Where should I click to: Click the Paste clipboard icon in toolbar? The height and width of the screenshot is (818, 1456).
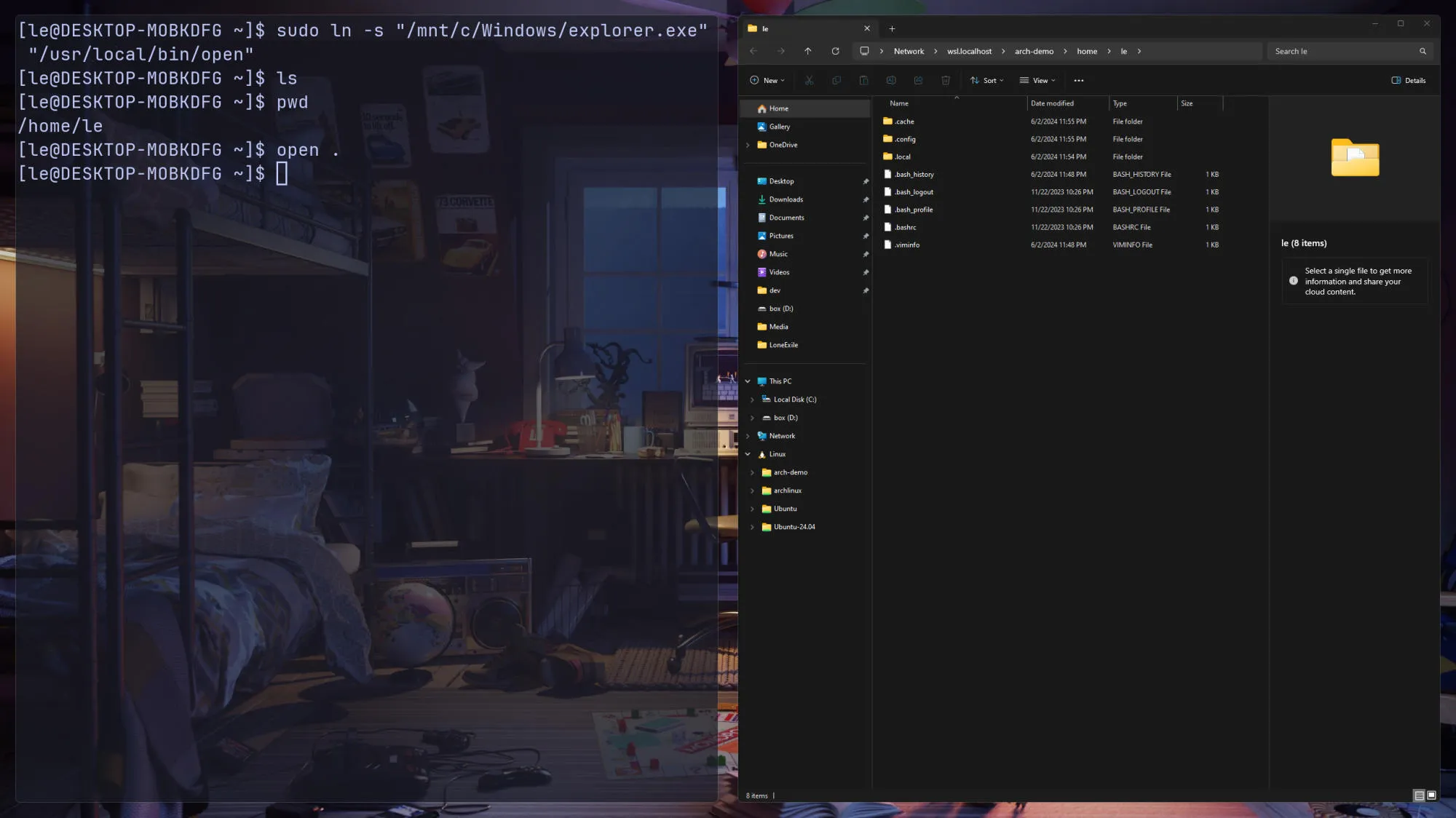click(x=863, y=80)
